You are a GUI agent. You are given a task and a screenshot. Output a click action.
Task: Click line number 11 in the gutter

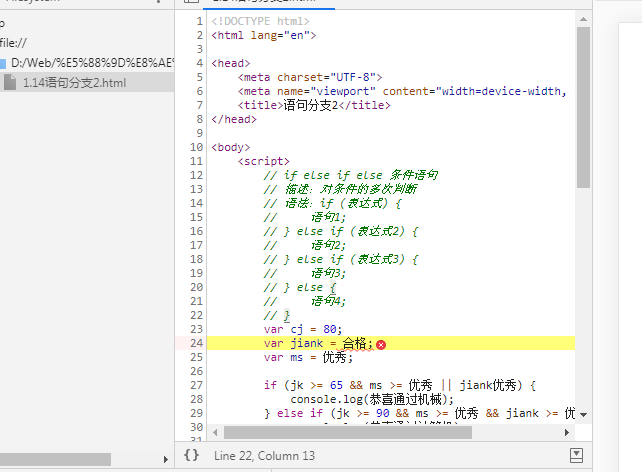click(x=197, y=161)
